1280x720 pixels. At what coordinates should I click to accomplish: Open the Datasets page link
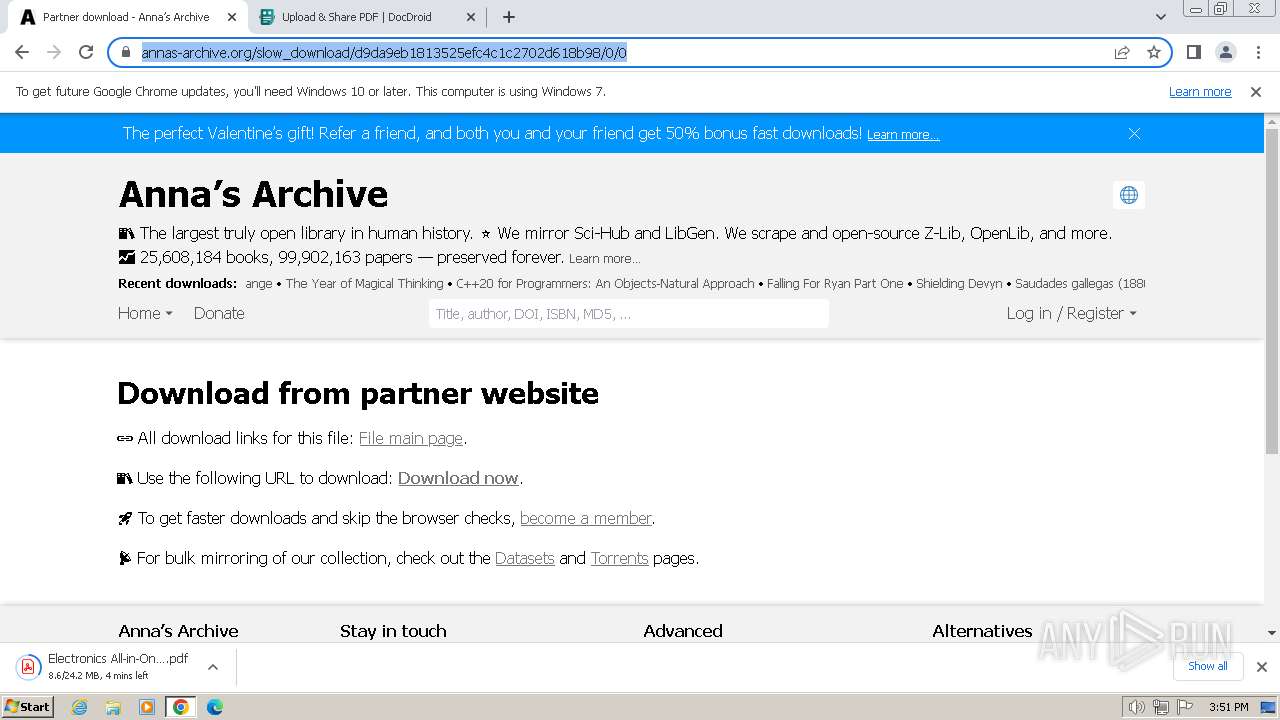point(524,558)
